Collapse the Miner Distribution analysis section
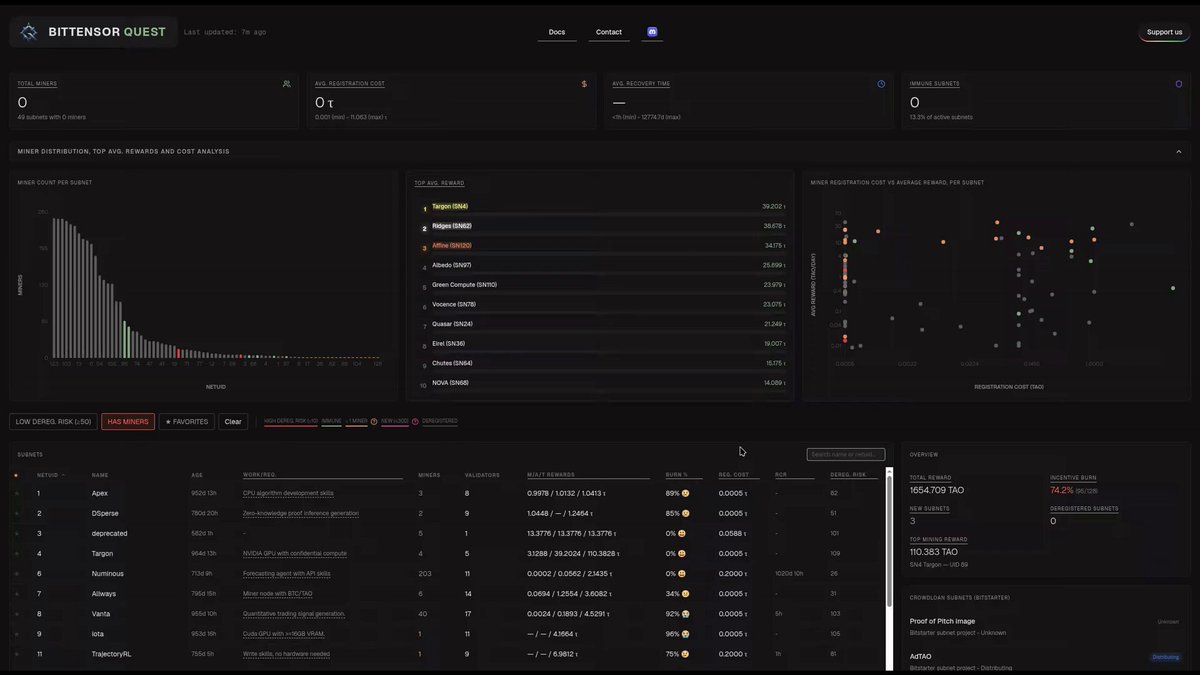The width and height of the screenshot is (1200, 675). click(1178, 151)
